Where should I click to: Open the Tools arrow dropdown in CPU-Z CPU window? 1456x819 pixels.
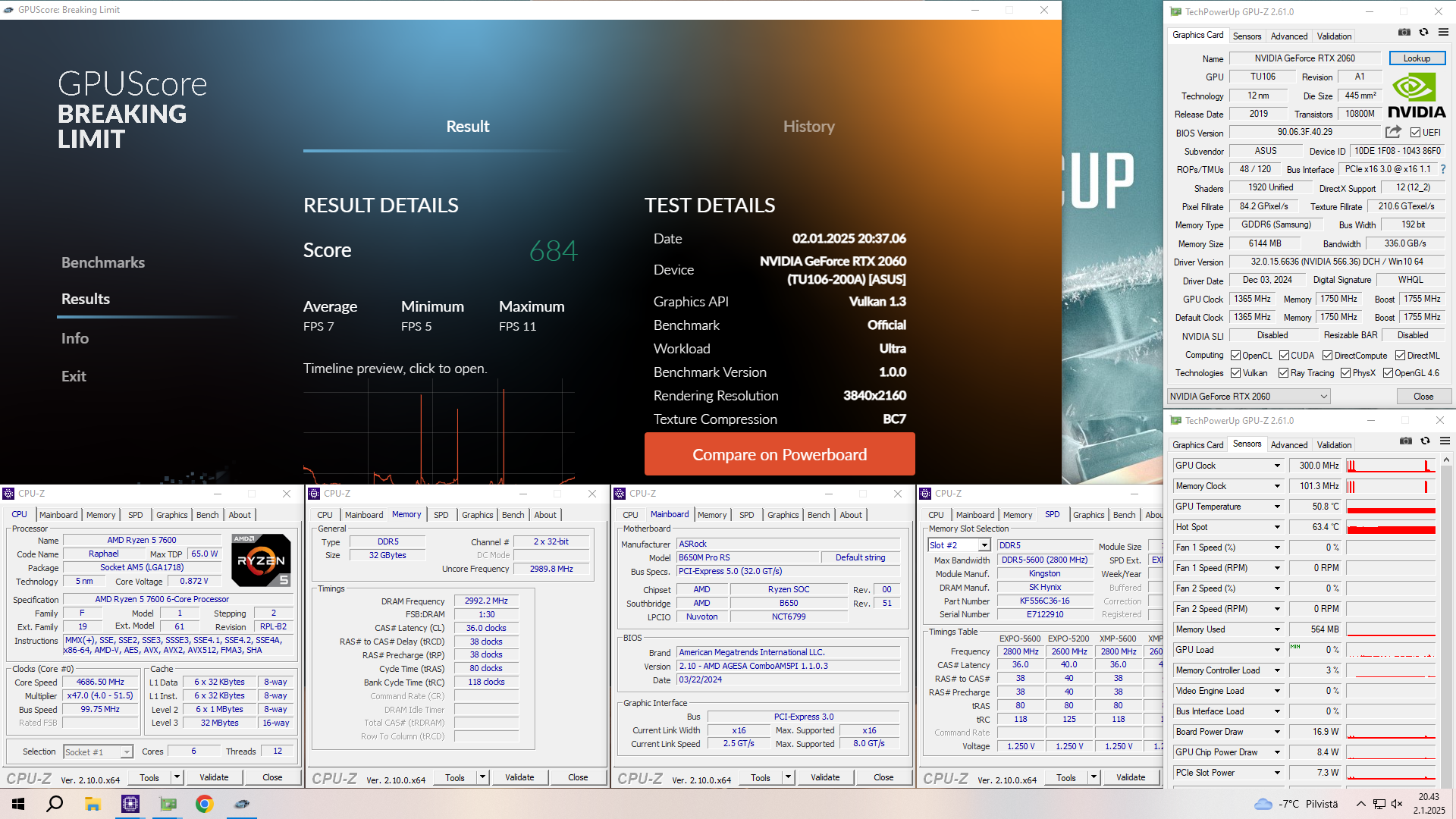tap(177, 777)
